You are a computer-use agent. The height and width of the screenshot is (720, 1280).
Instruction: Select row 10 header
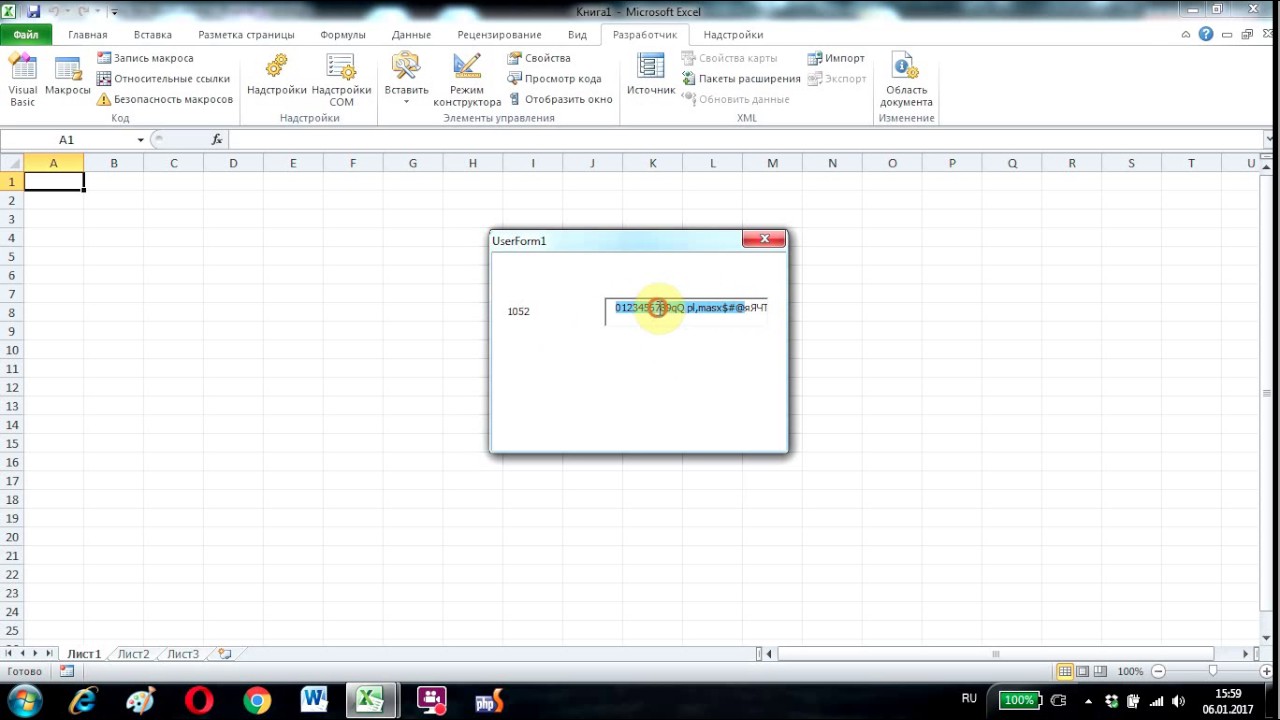point(12,350)
